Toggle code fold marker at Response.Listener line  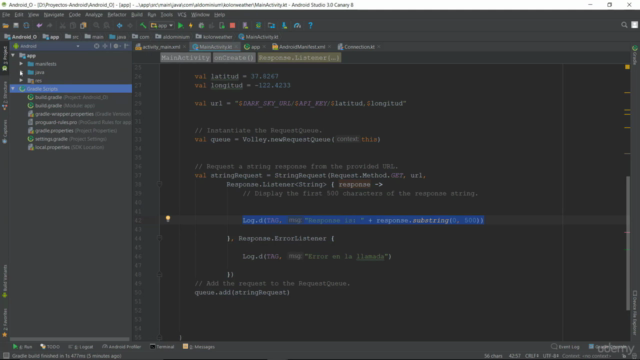tap(160, 184)
